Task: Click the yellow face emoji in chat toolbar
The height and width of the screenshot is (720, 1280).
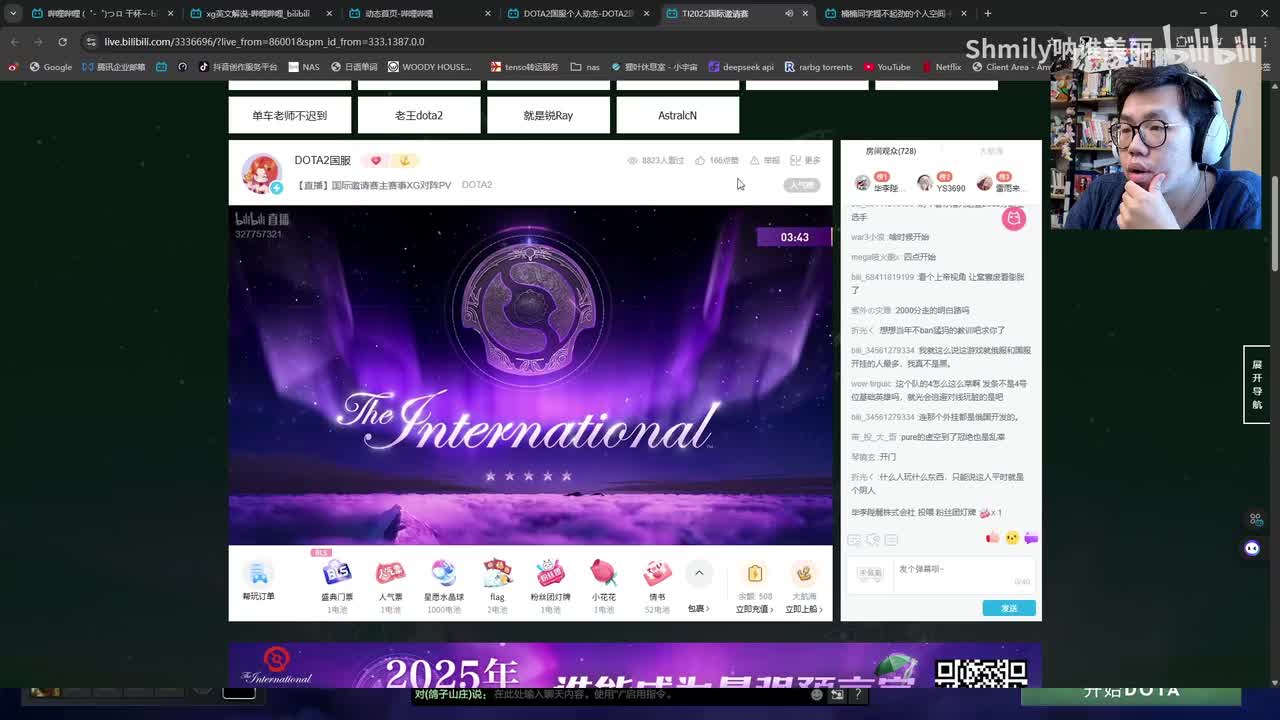Action: 1012,538
